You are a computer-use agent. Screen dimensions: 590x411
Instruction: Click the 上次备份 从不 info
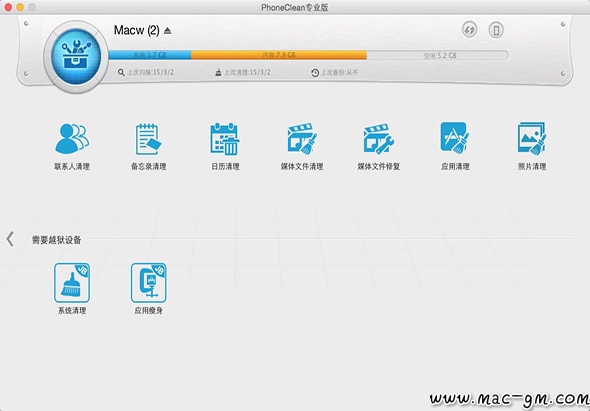point(335,73)
